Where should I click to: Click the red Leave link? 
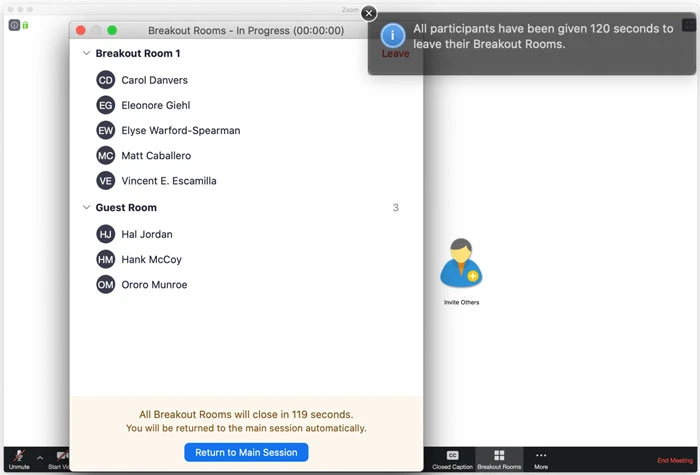395,54
